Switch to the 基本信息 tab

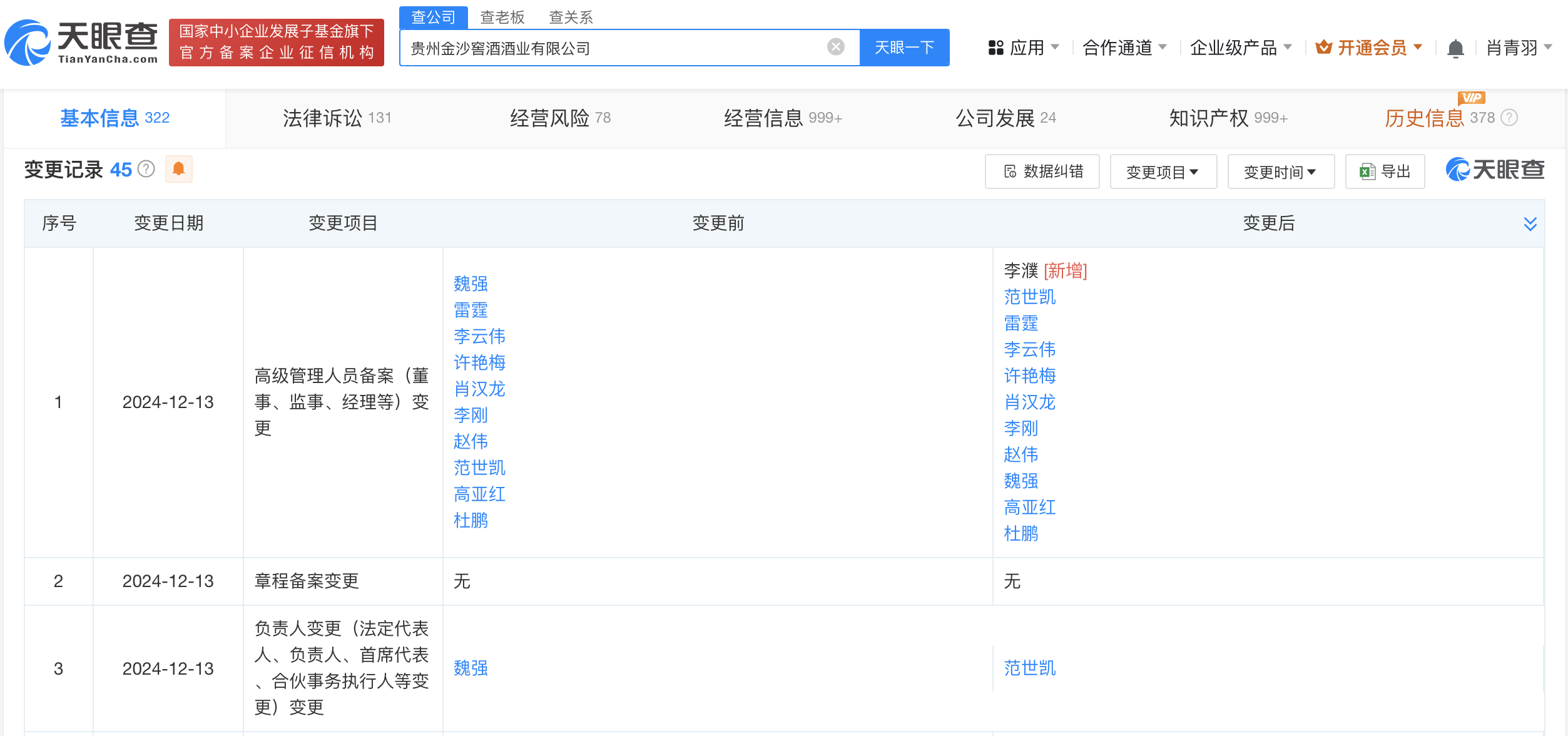115,118
